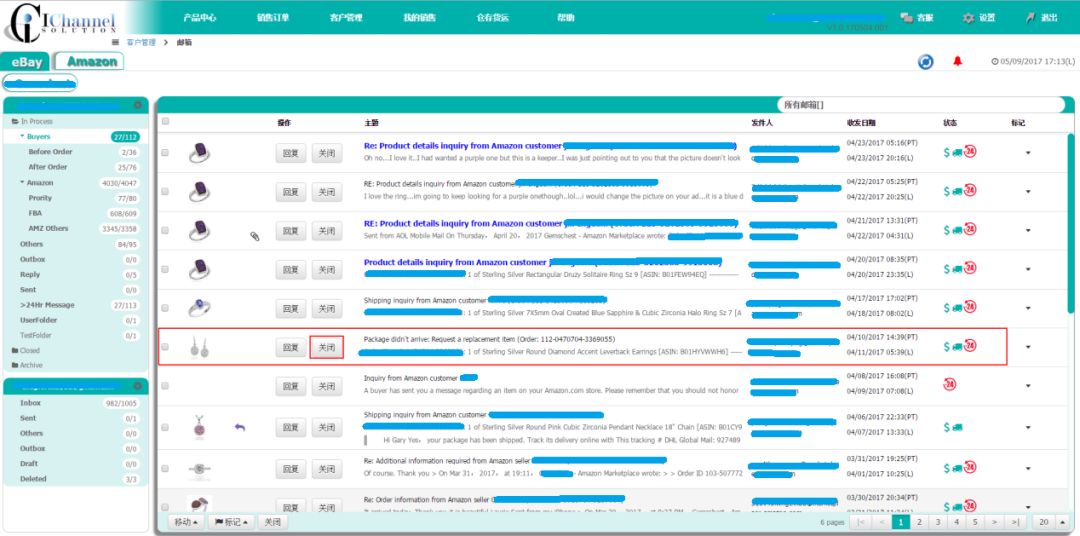Image resolution: width=1080 pixels, height=536 pixels.
Task: Click the iChannel Solution logo
Action: coord(59,21)
